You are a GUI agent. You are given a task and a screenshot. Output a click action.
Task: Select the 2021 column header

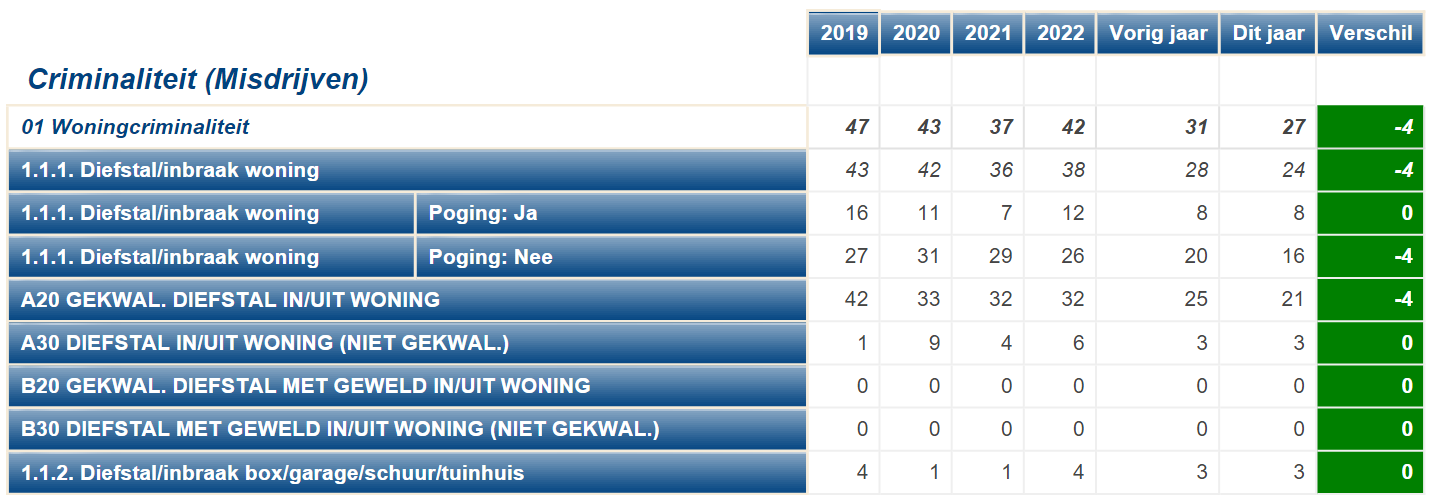click(x=988, y=33)
